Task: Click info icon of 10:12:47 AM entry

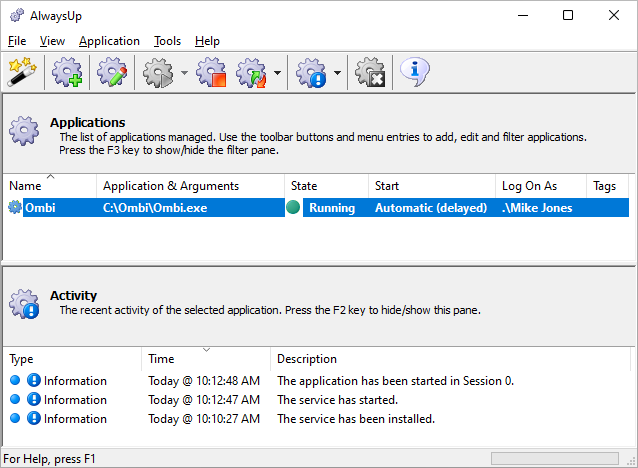Action: coord(34,399)
